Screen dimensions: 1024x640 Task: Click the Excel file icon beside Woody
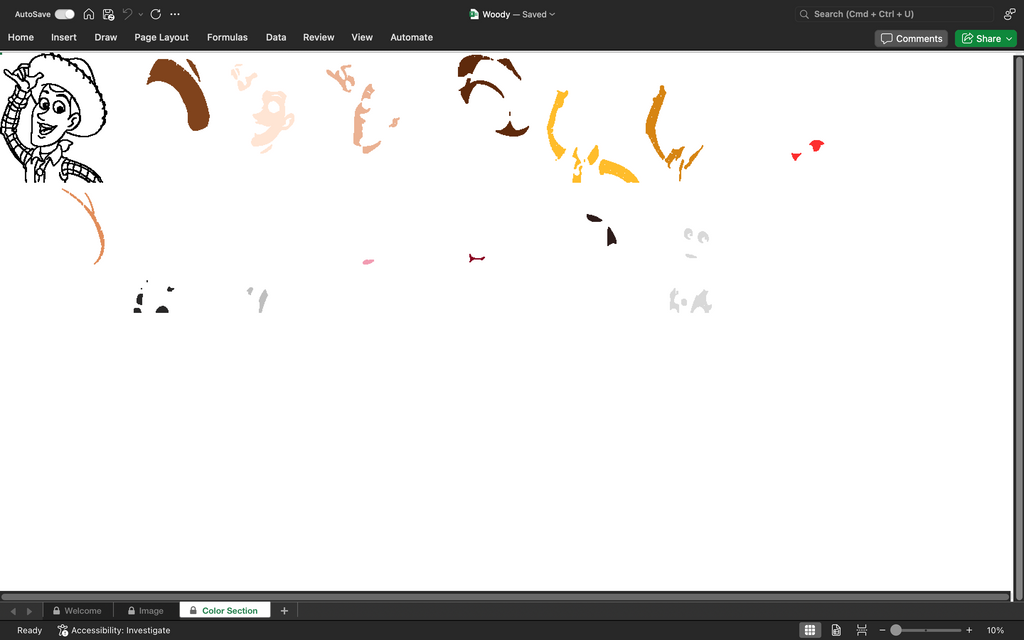click(x=474, y=14)
